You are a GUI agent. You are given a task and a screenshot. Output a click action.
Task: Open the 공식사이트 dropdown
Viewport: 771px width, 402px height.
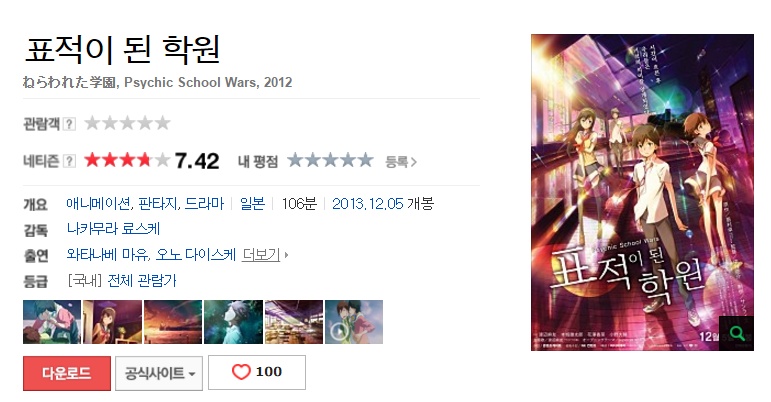(159, 373)
